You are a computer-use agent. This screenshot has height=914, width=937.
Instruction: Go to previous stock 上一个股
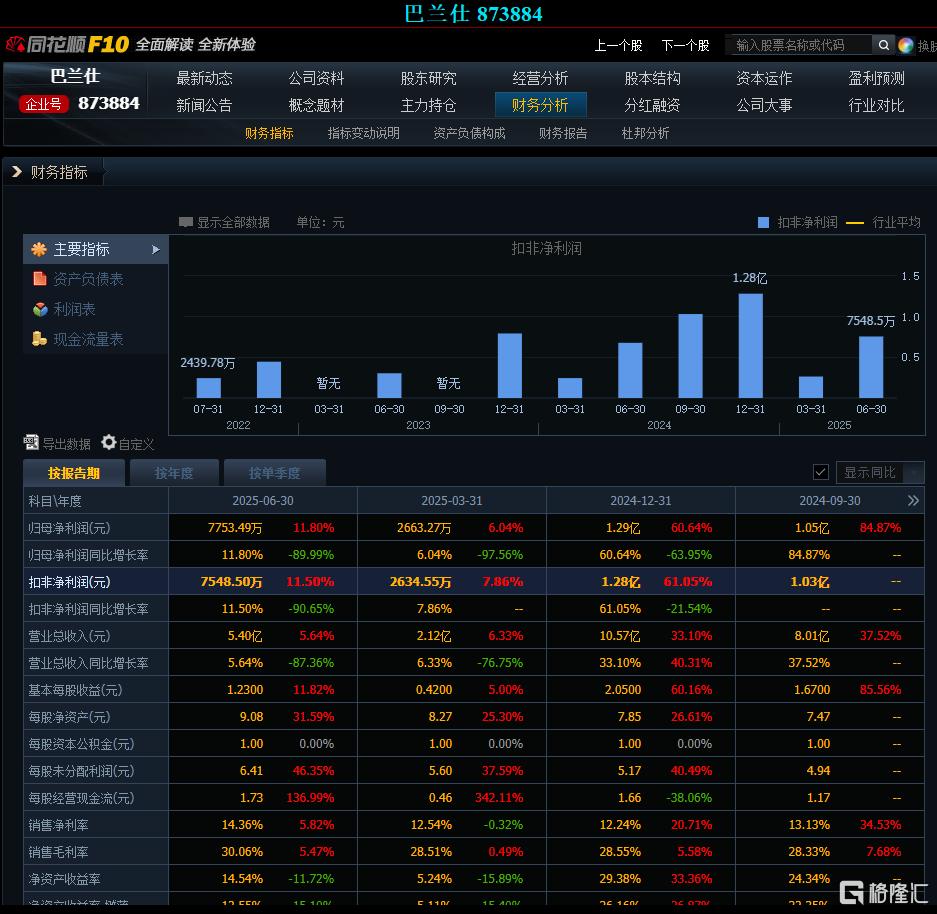click(x=618, y=45)
